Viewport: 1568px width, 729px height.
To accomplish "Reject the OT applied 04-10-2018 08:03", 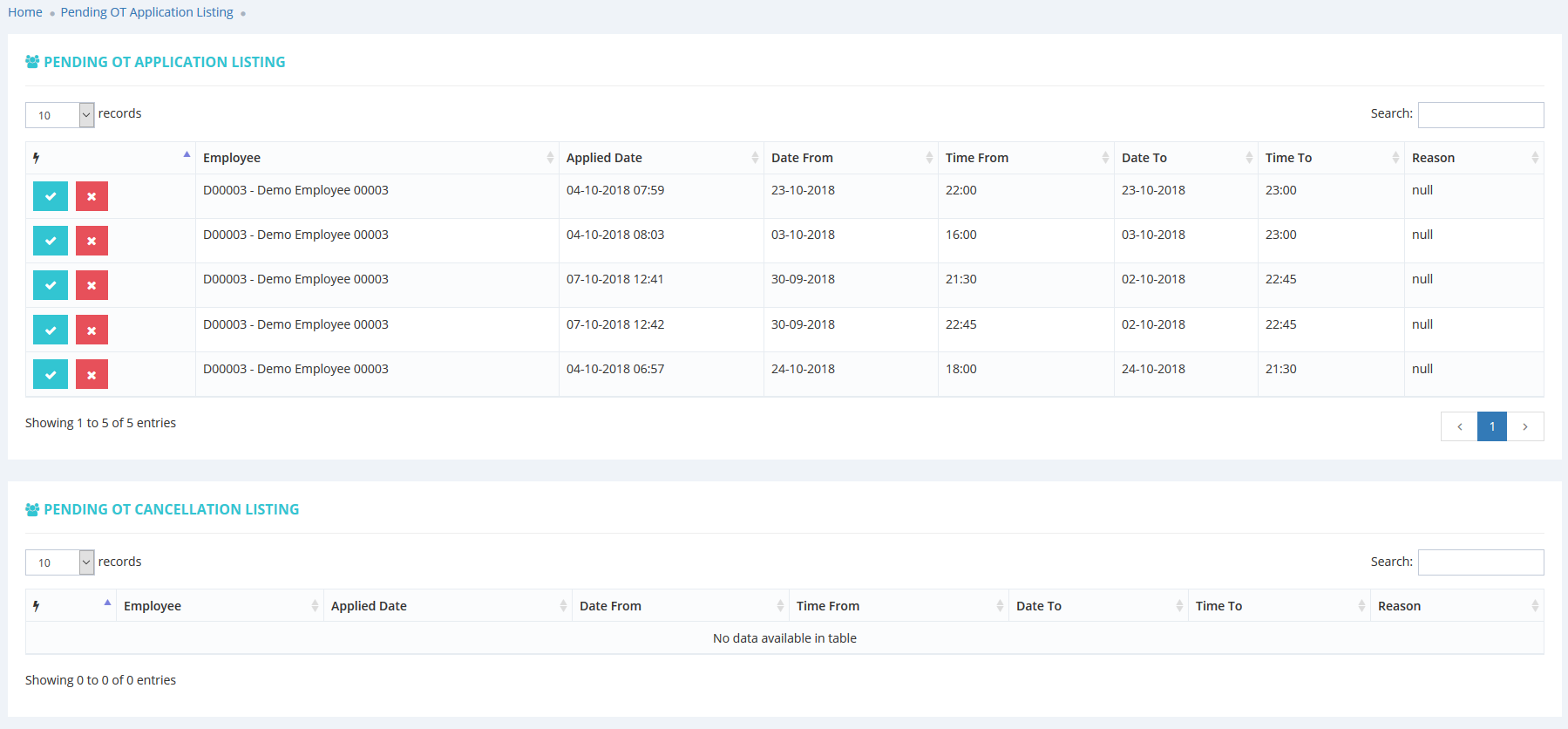I will (x=92, y=241).
